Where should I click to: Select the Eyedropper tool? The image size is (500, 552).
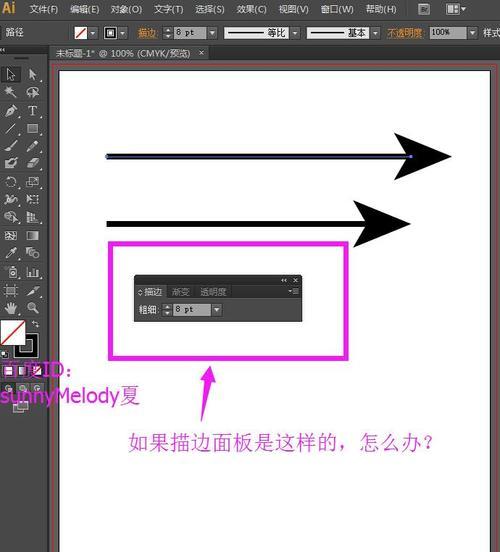(11, 252)
